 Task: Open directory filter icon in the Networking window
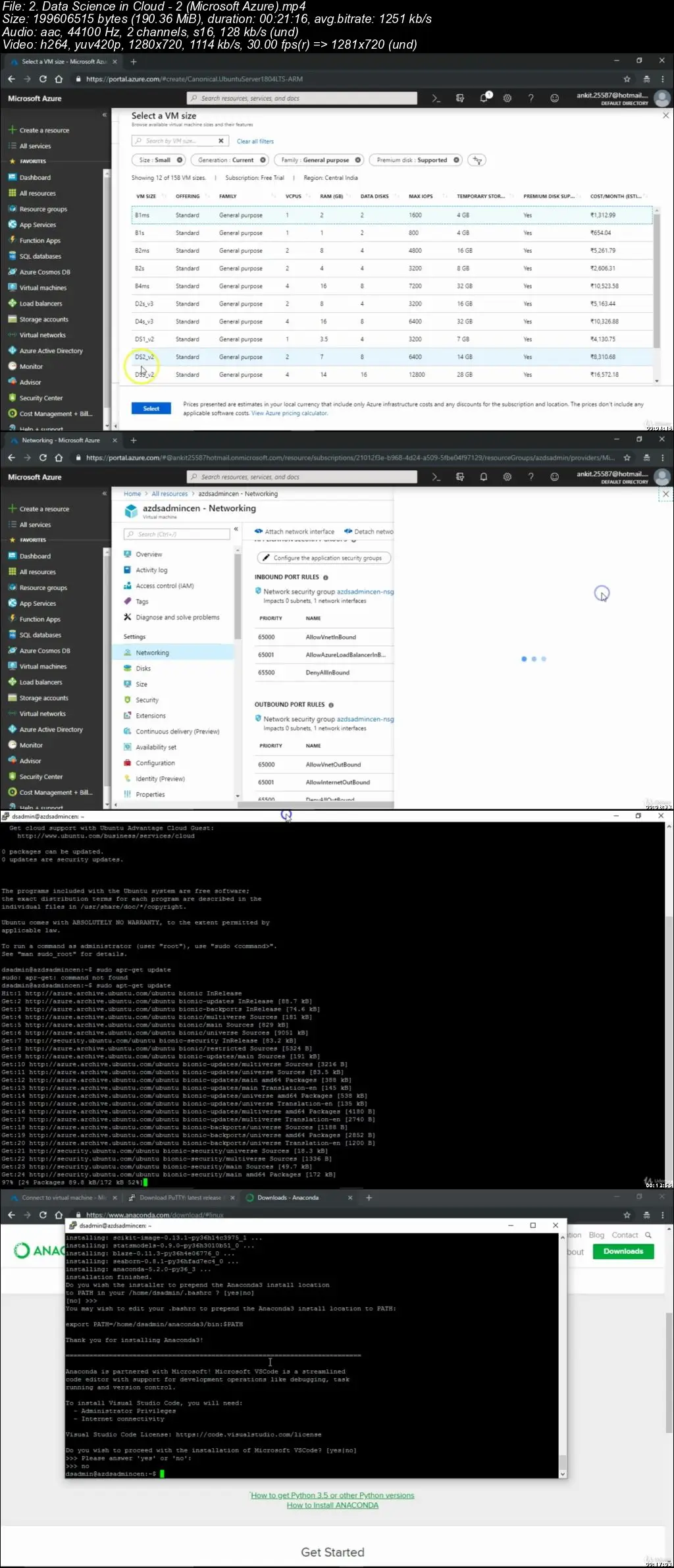460,477
